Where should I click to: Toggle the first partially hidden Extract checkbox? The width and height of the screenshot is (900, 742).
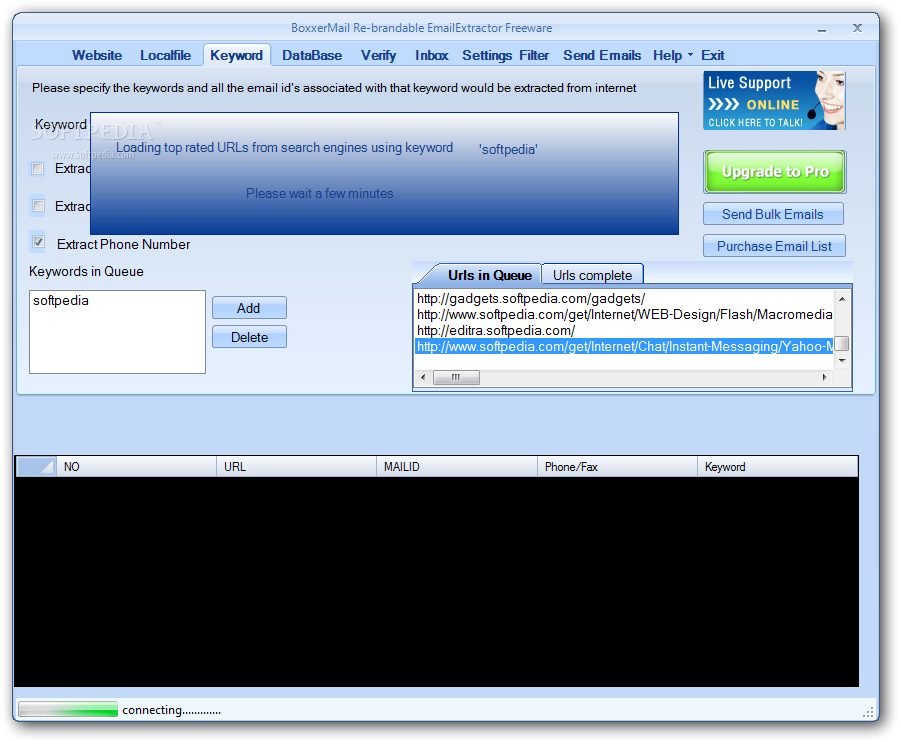coord(38,169)
